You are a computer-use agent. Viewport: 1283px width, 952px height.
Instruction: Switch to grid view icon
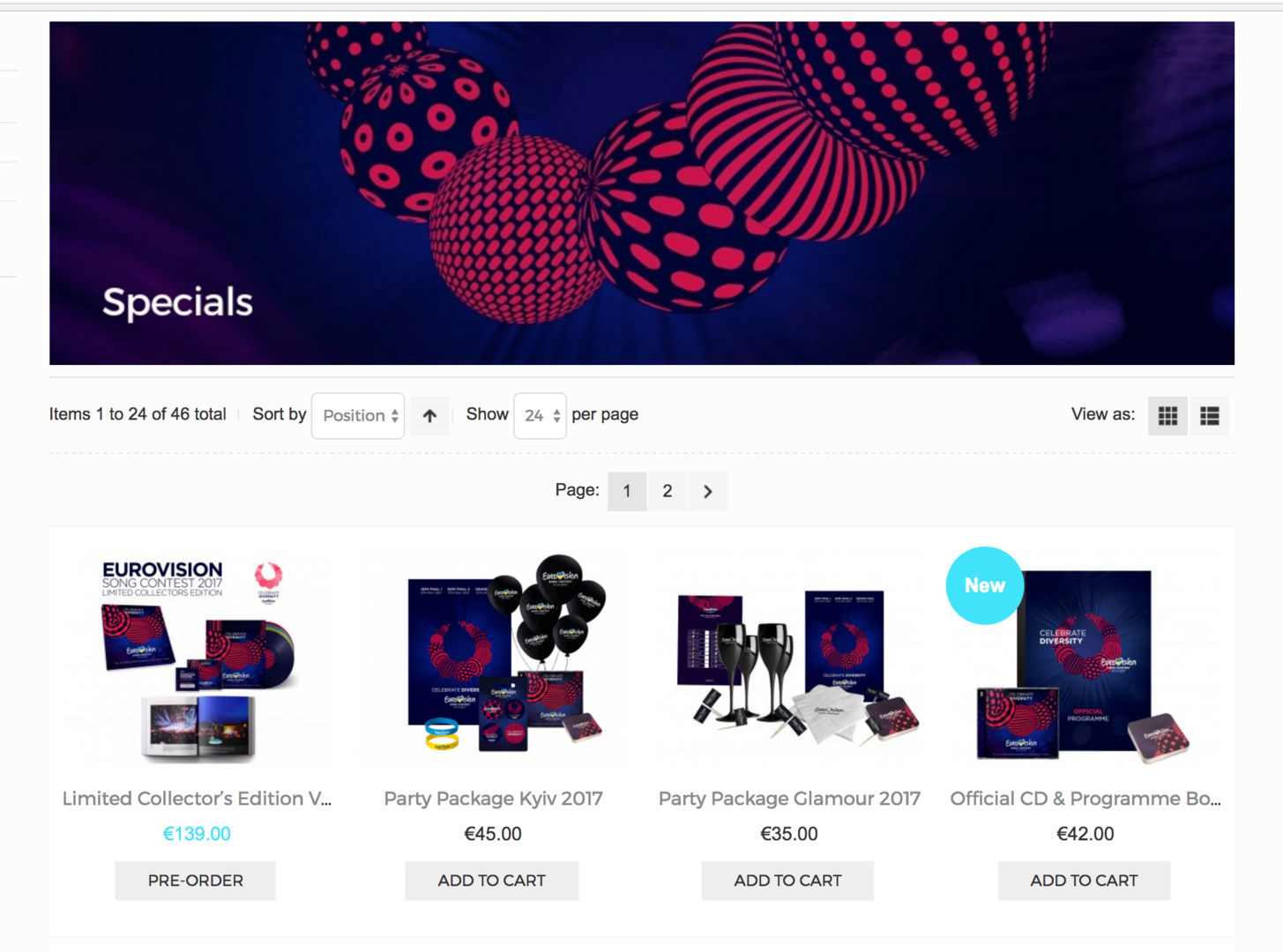[1167, 415]
